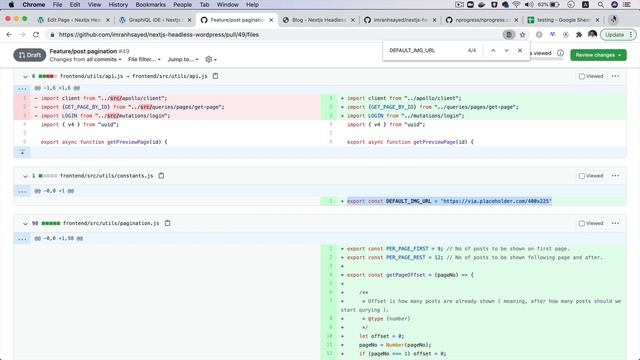Expand lines below api.js diff
Viewport: 640px width, 360px height.
pos(22,152)
